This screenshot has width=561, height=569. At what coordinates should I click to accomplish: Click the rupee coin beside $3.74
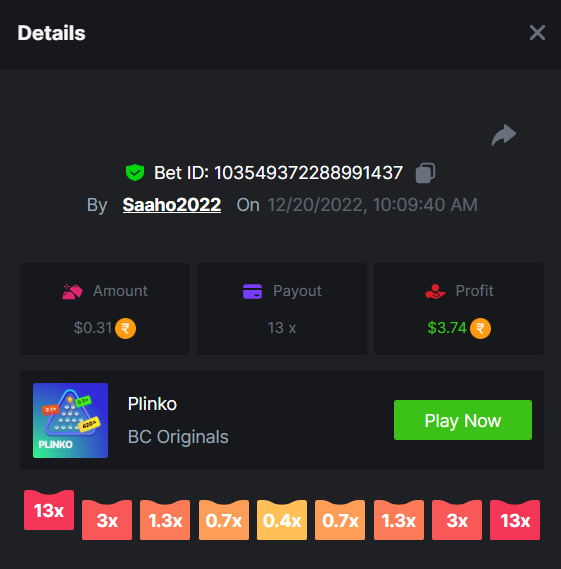point(480,328)
